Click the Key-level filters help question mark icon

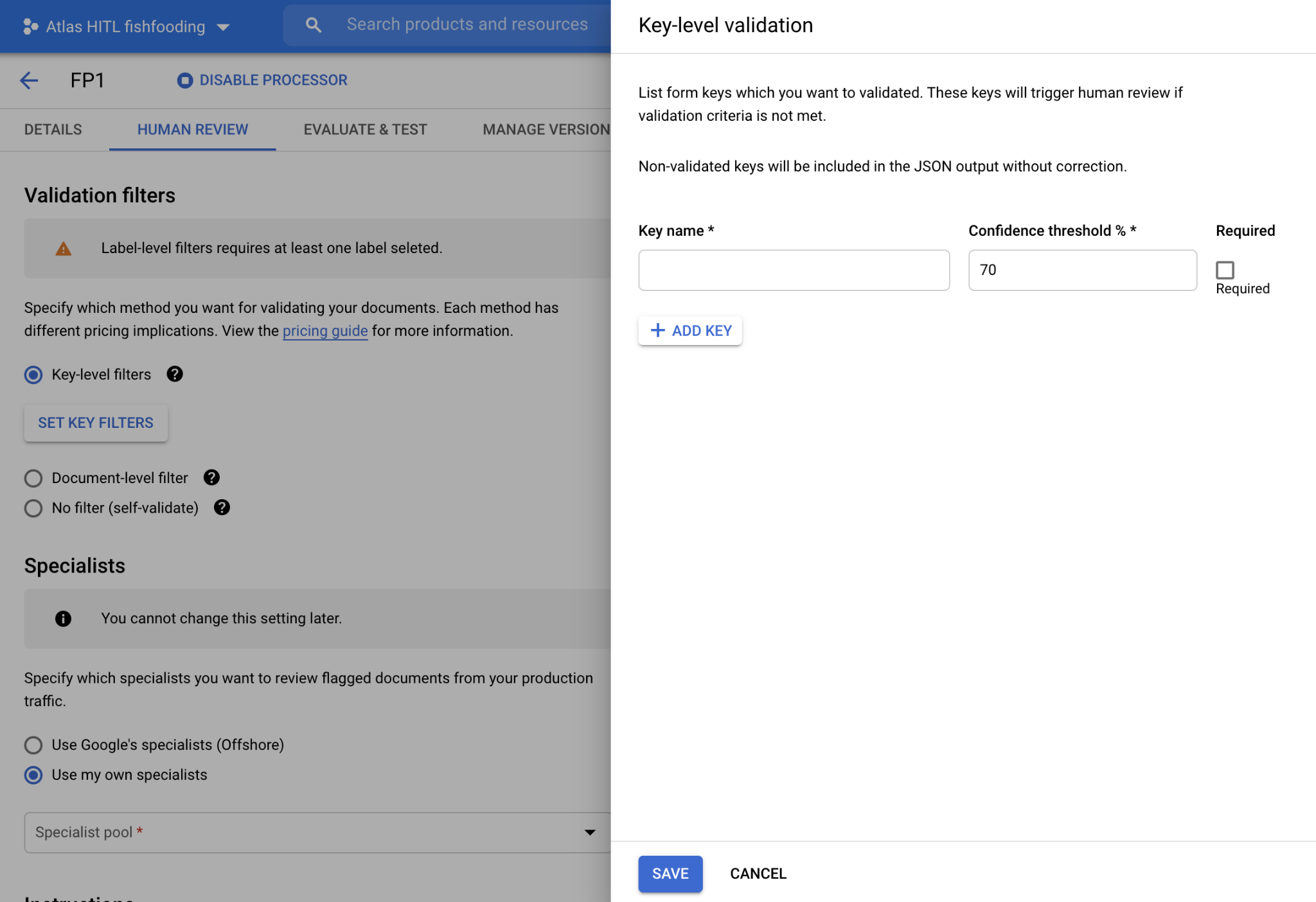tap(174, 374)
